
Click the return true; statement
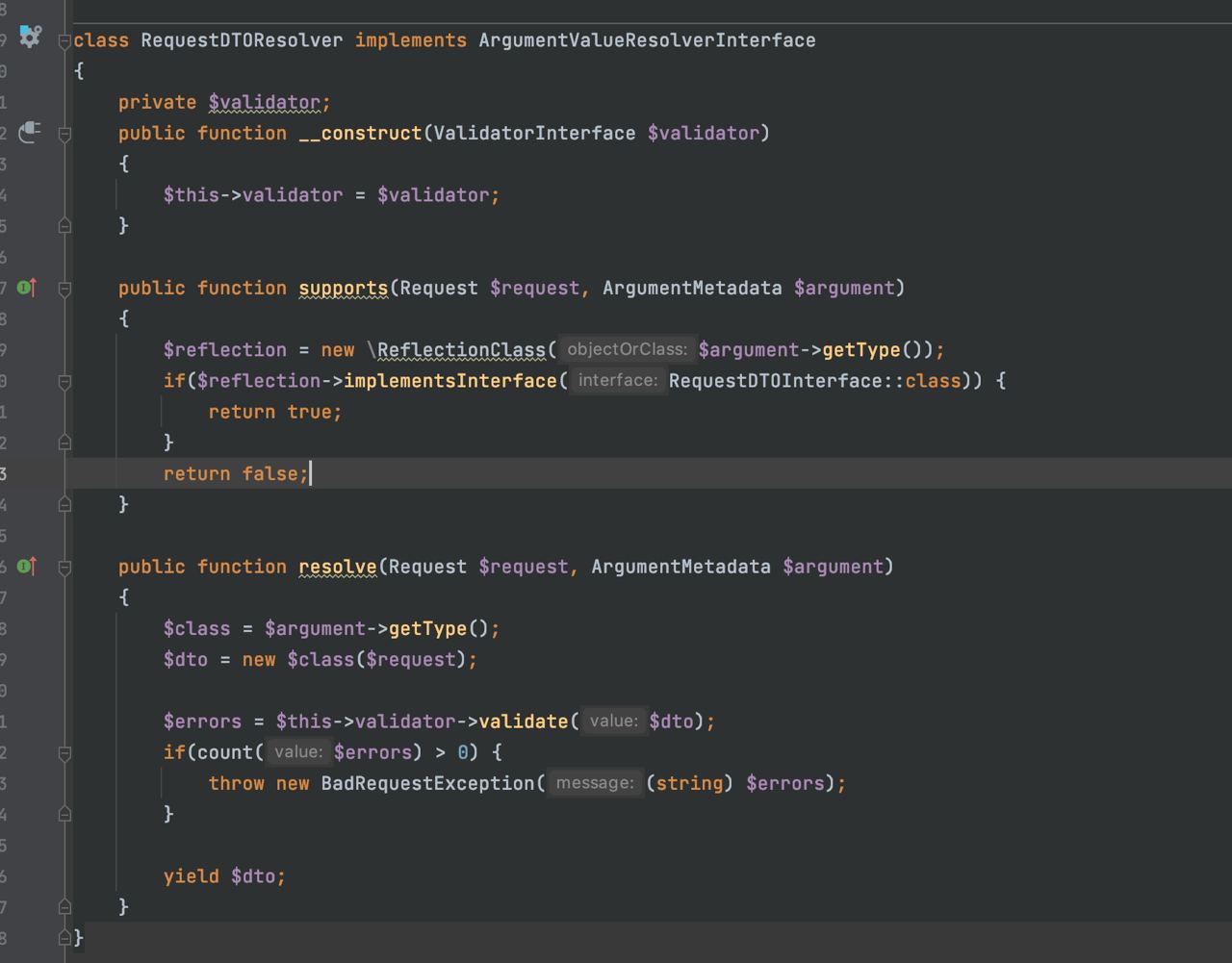pyautogui.click(x=275, y=412)
